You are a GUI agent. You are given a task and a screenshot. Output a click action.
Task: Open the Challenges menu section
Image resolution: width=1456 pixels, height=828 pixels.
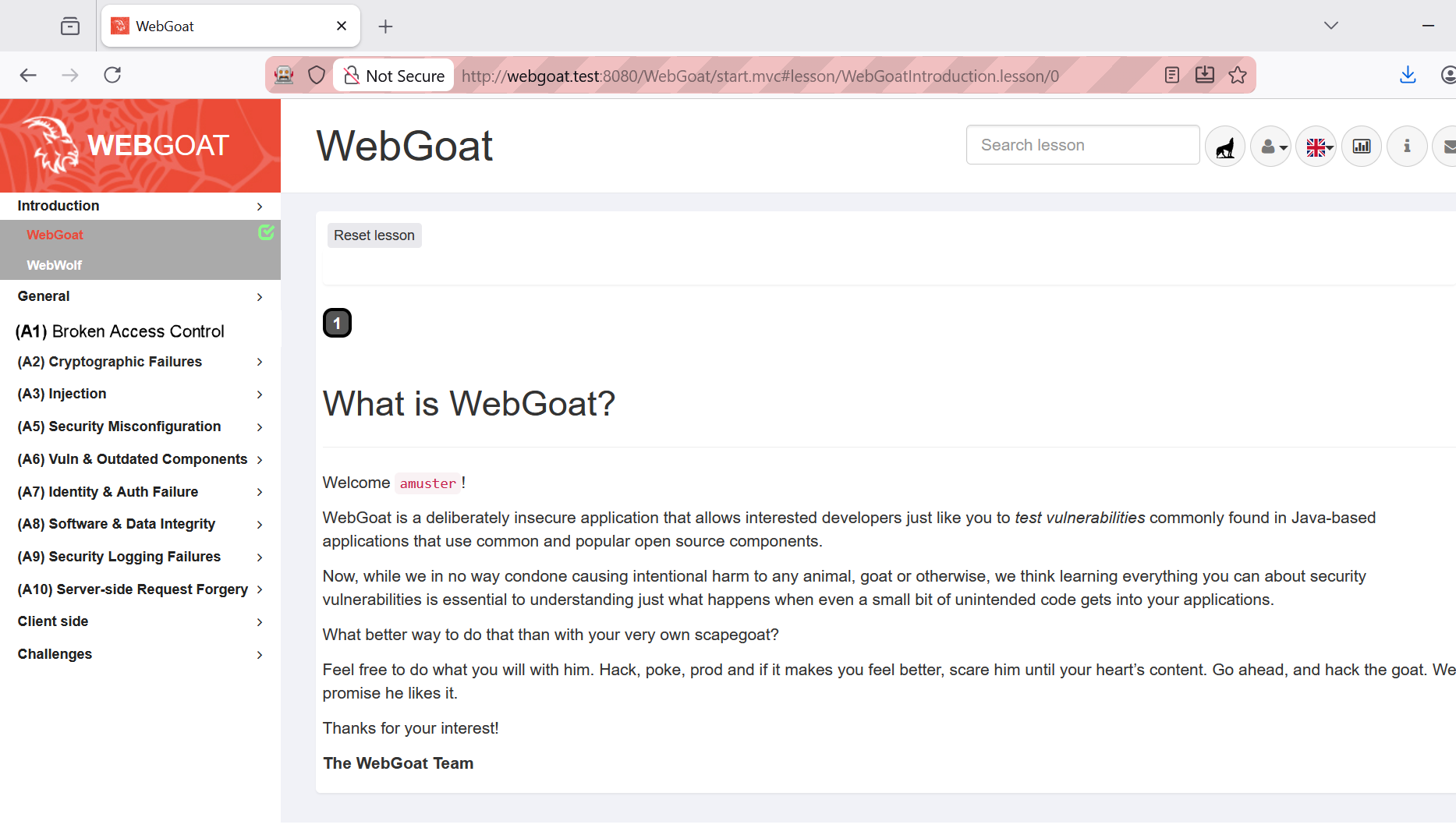tap(140, 654)
